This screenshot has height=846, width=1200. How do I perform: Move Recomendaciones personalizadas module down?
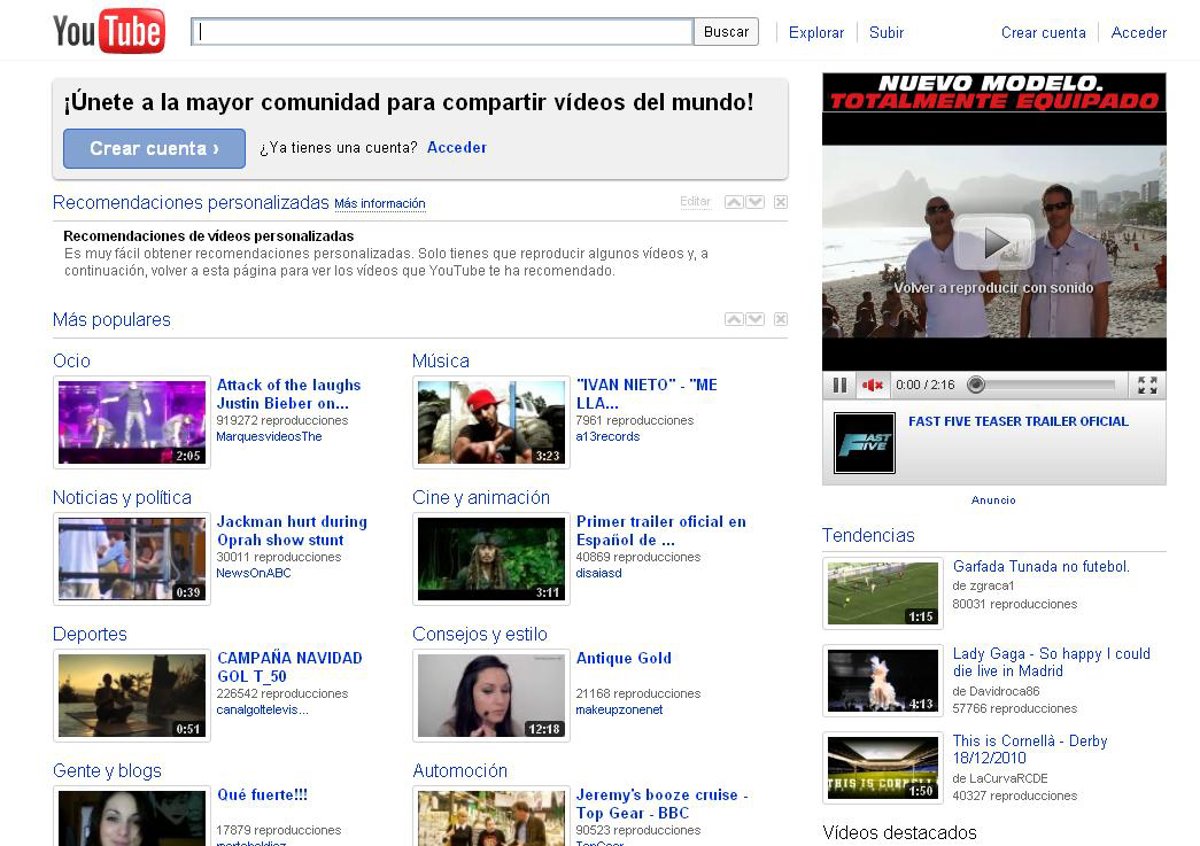pyautogui.click(x=755, y=202)
